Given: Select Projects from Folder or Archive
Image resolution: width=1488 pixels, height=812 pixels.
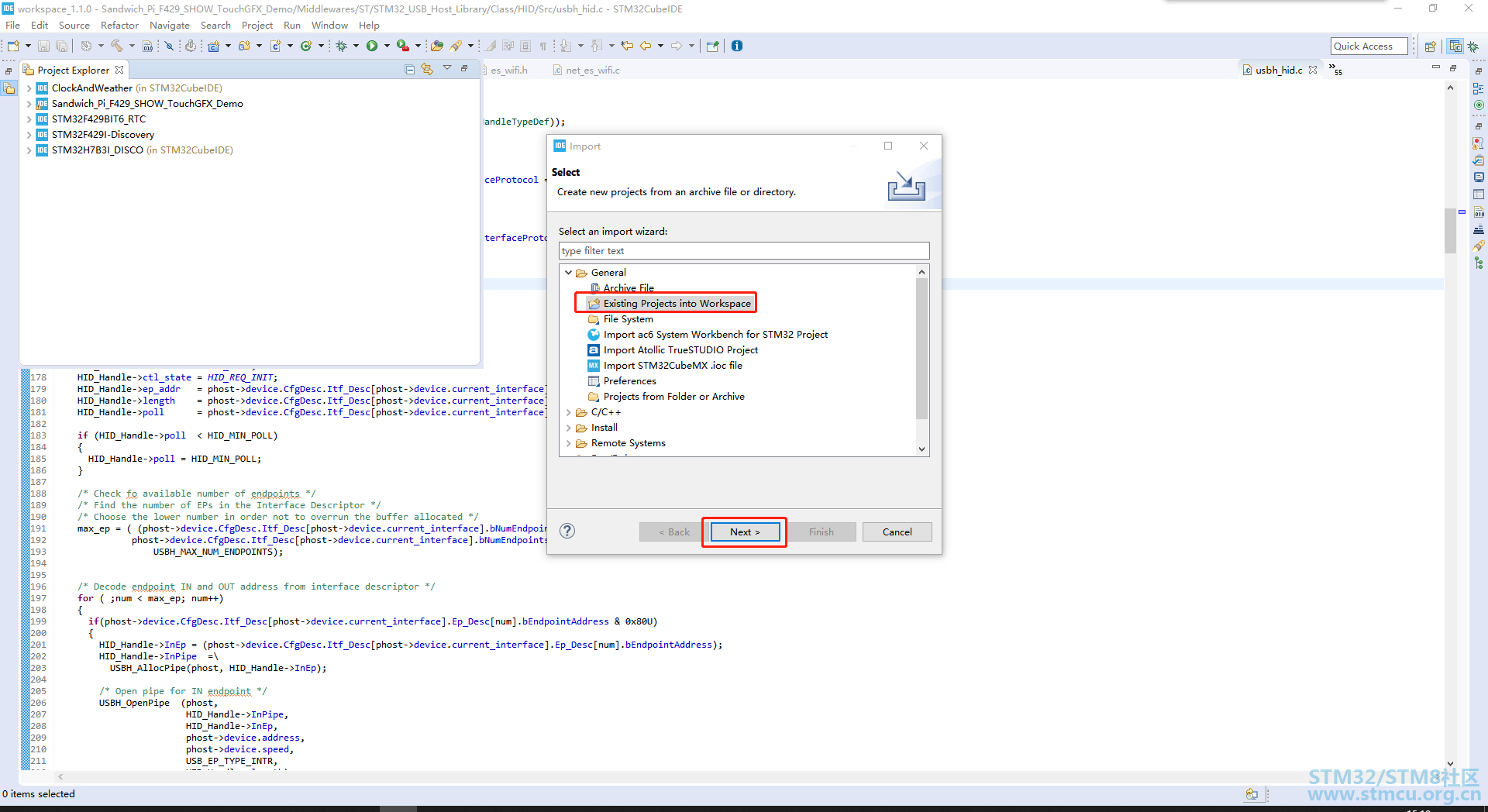Looking at the screenshot, I should click(x=666, y=397).
